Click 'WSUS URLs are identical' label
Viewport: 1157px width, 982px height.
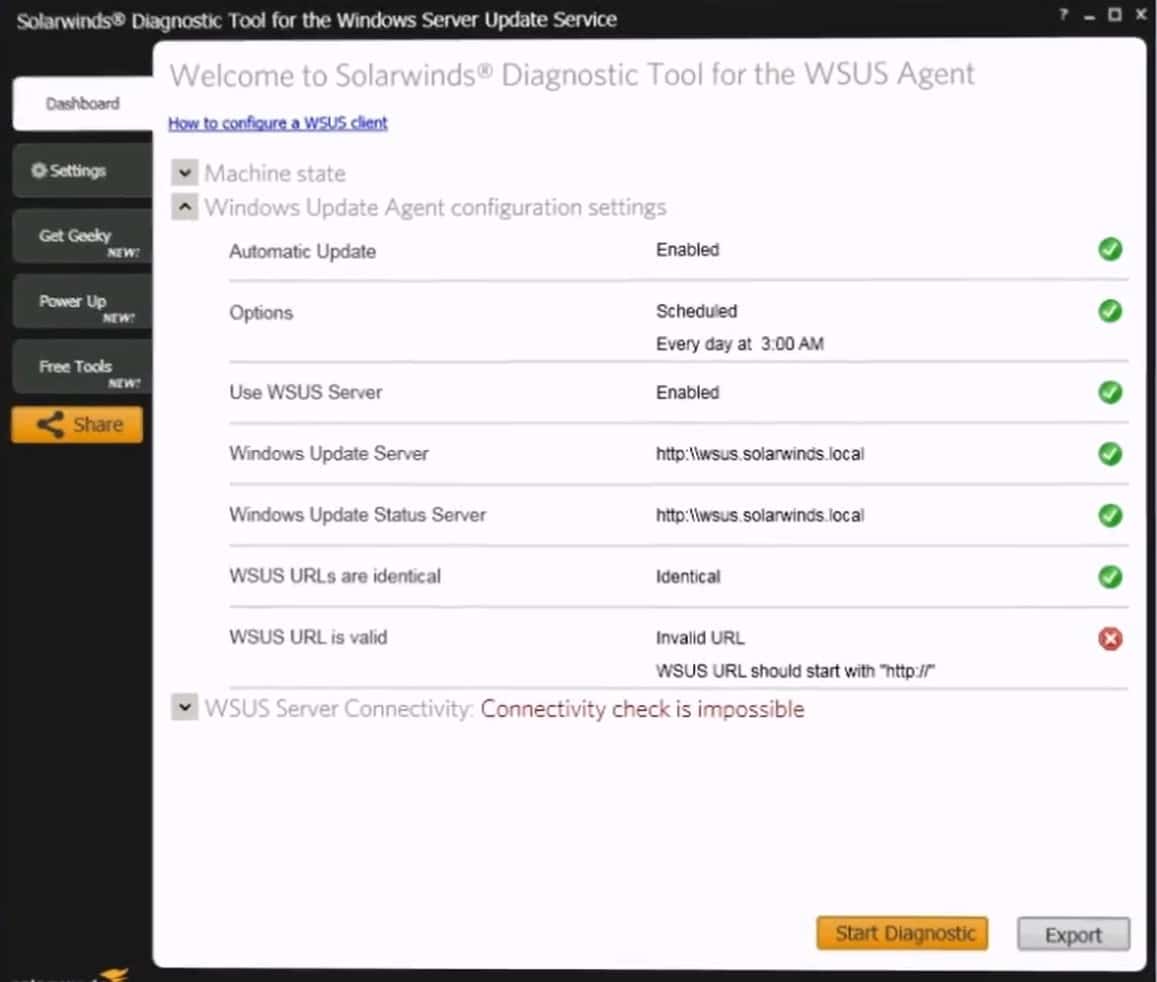[335, 575]
